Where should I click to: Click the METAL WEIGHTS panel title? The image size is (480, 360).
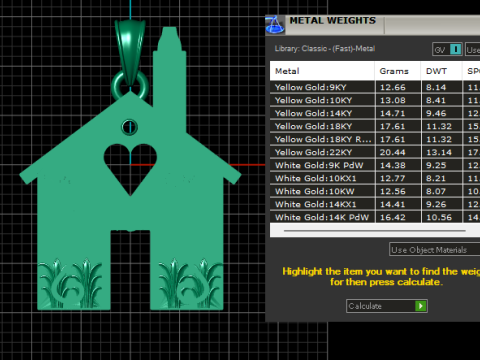332,21
